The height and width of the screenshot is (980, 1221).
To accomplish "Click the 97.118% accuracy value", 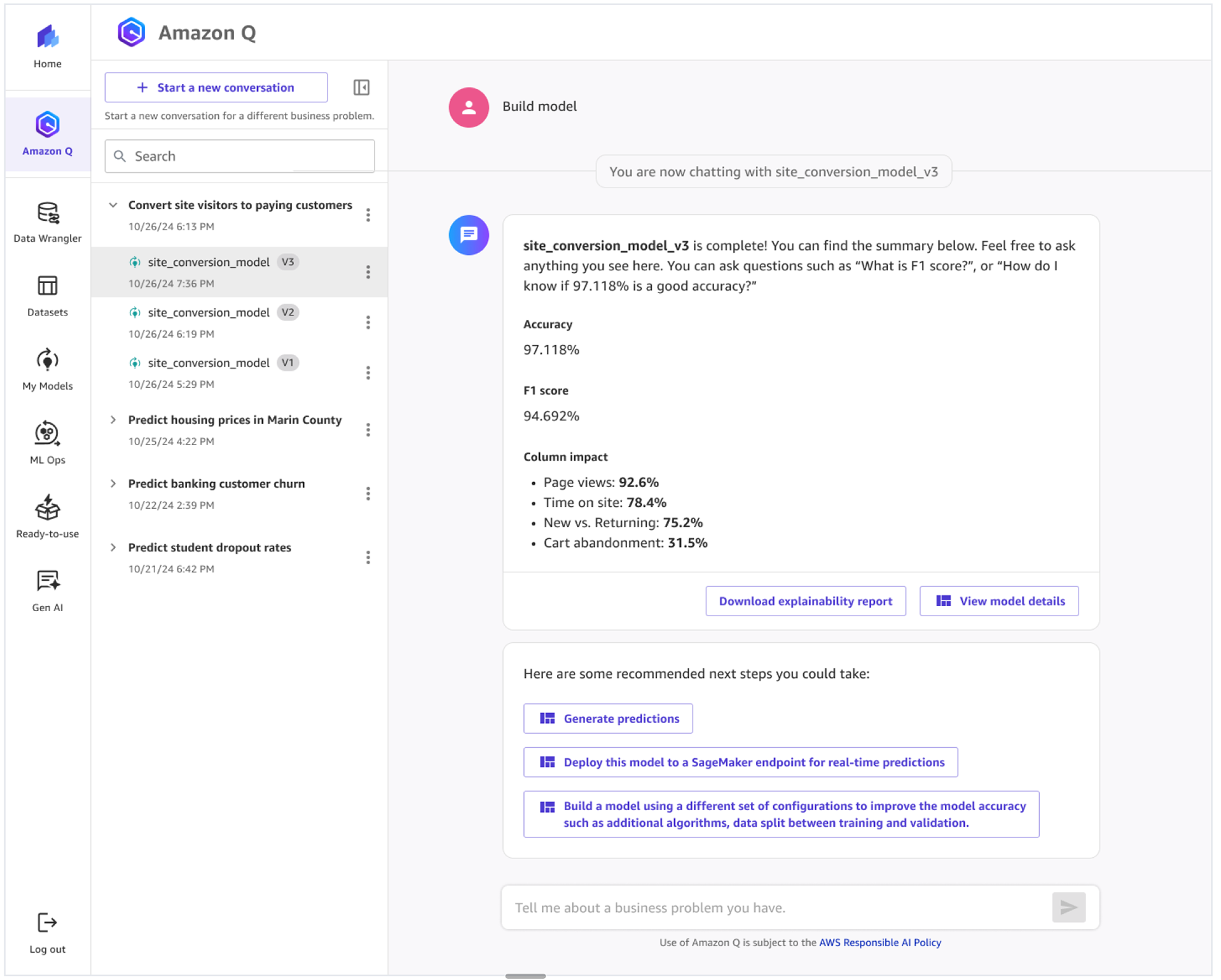I will pos(551,350).
